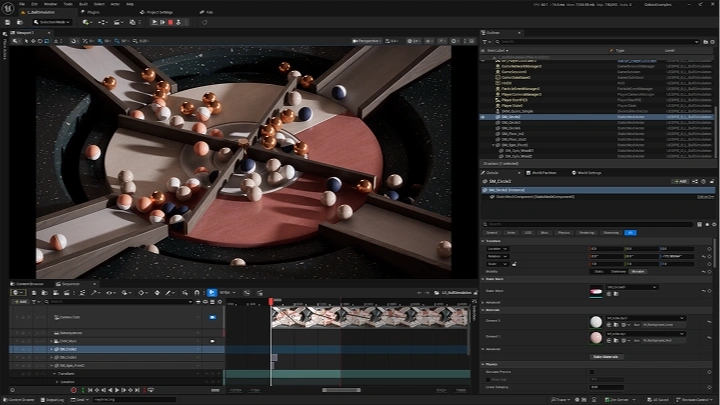Toggle viewport rotation snapping
The width and height of the screenshot is (720, 405).
click(117, 41)
